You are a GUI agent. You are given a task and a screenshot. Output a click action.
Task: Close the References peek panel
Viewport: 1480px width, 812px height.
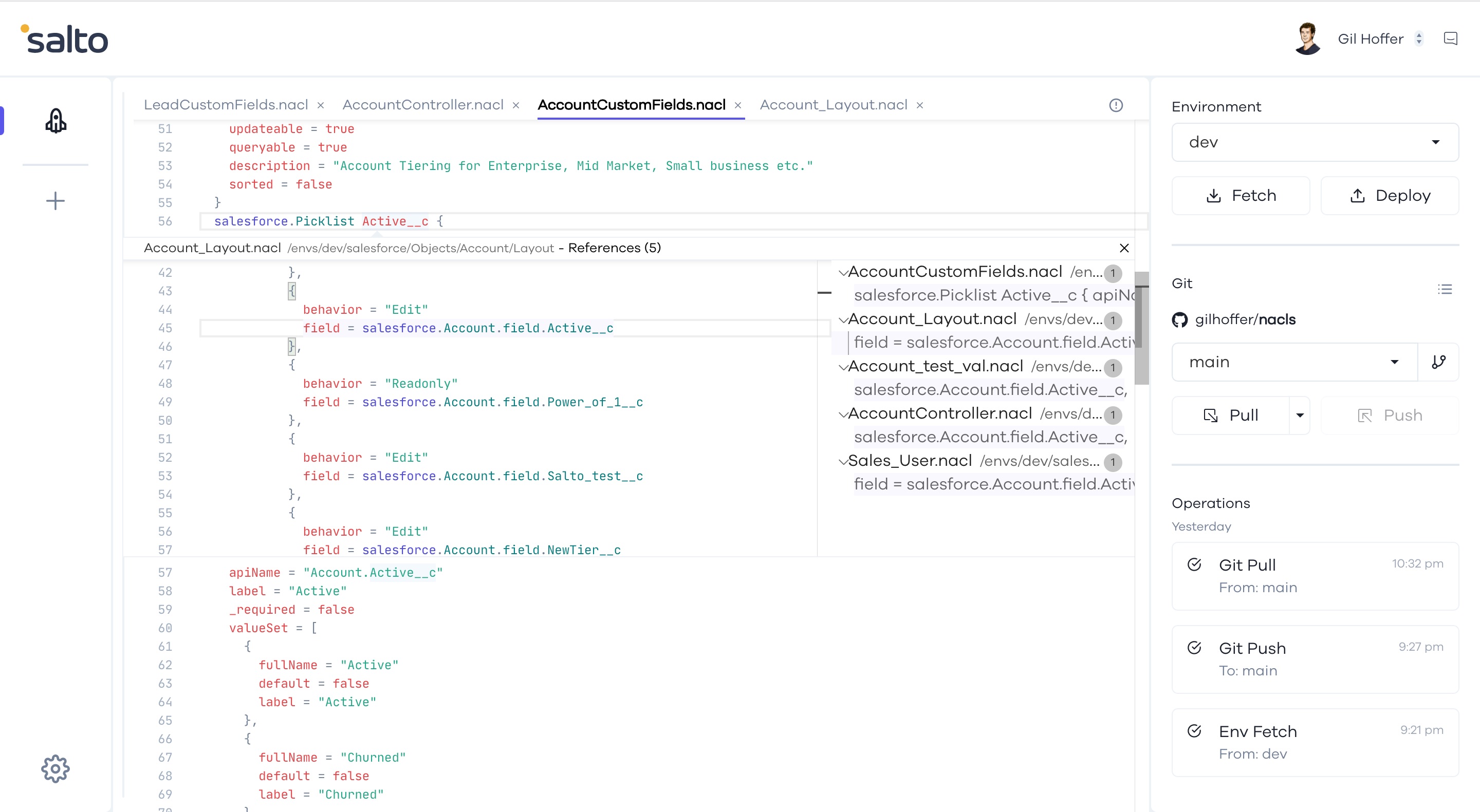1124,248
